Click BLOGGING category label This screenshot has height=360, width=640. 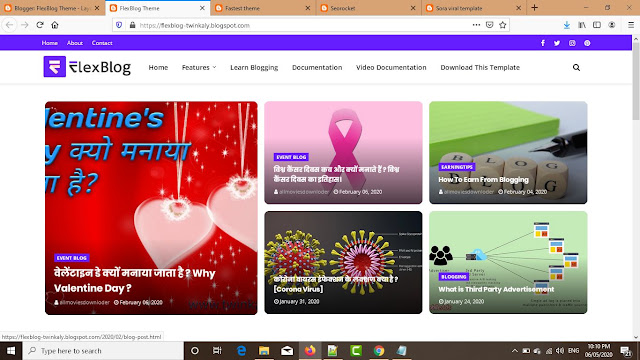[x=453, y=277]
